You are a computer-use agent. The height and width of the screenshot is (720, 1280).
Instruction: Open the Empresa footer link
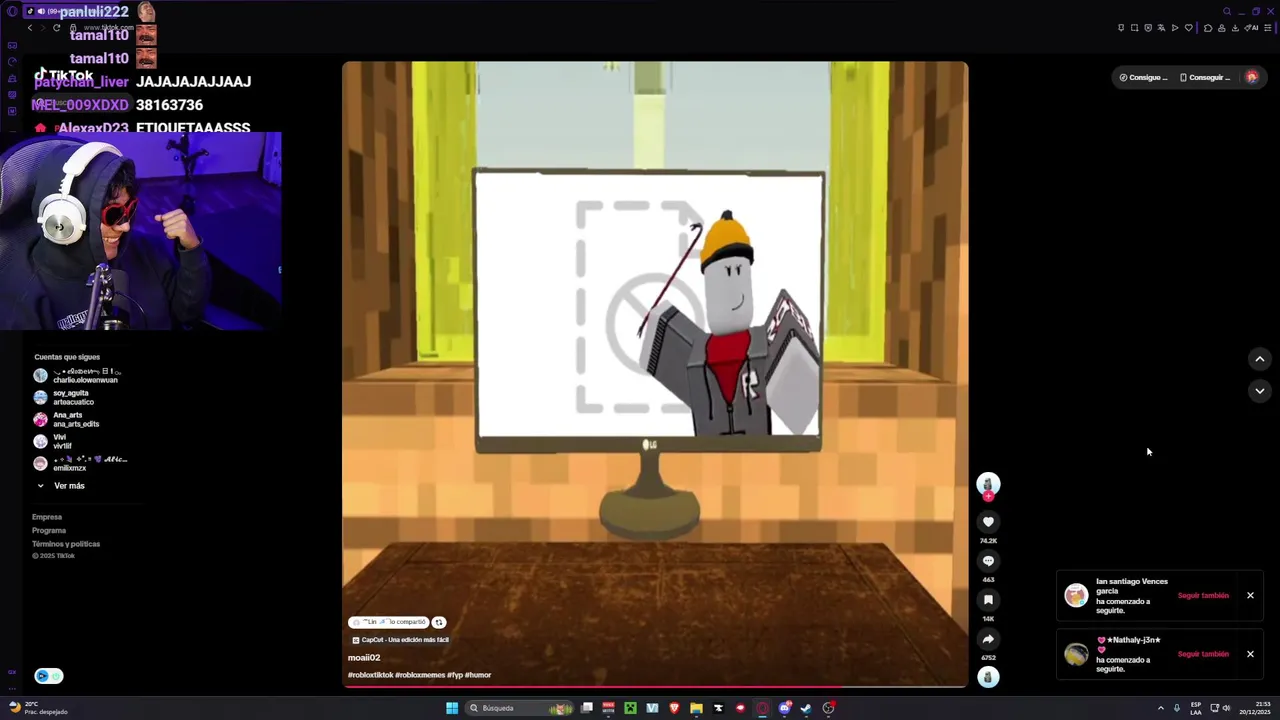47,517
